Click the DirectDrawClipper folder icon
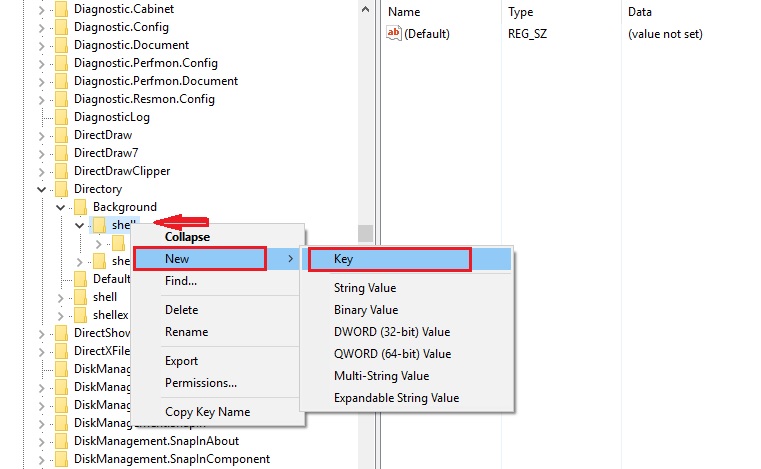Viewport: 761px width, 469px height. click(61, 171)
